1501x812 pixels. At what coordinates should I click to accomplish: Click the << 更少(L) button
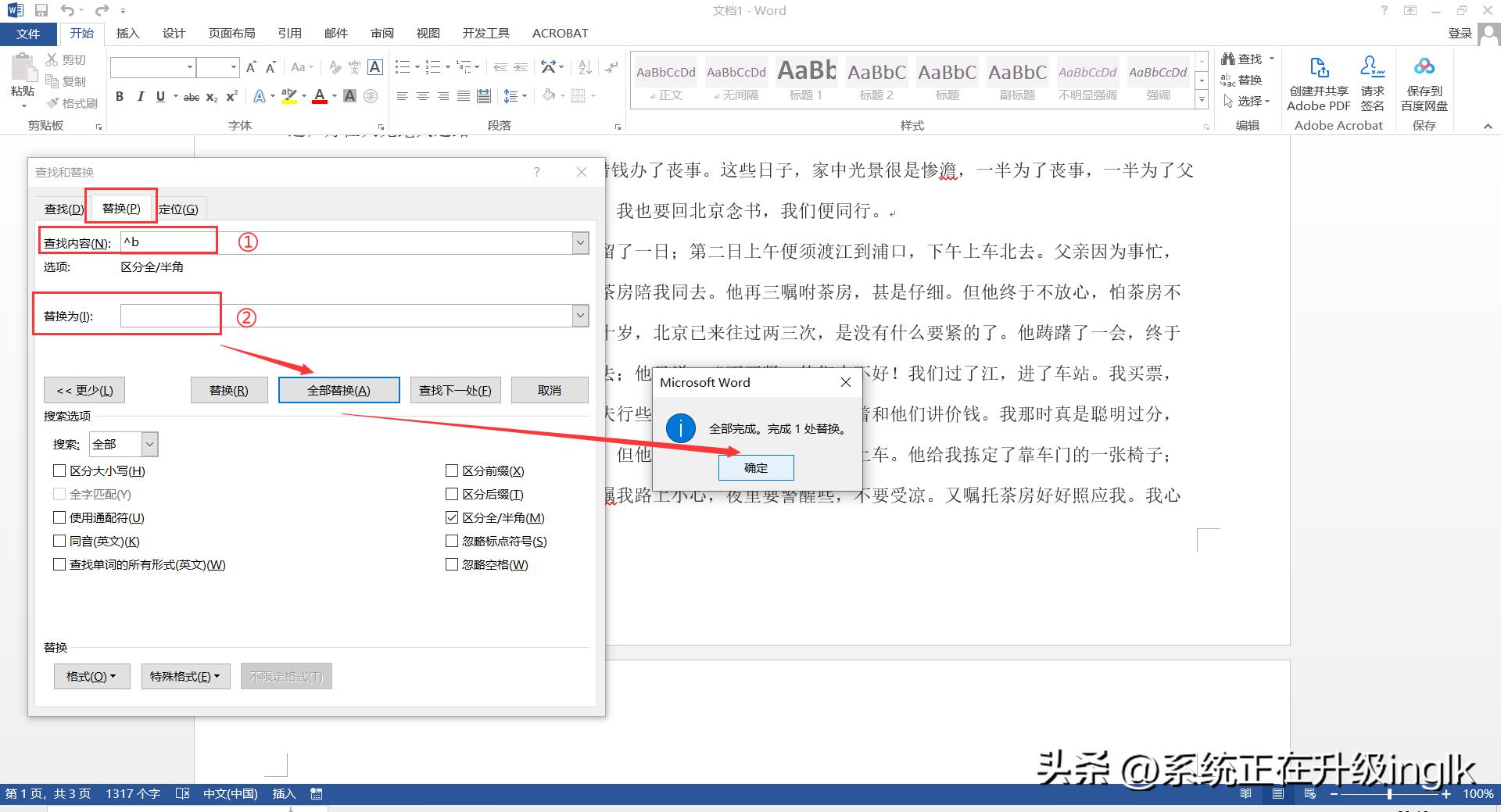[84, 391]
